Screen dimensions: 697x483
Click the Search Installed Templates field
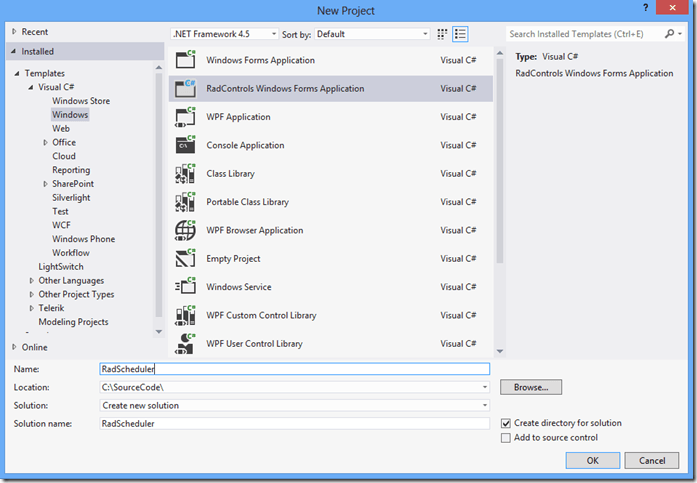[585, 34]
